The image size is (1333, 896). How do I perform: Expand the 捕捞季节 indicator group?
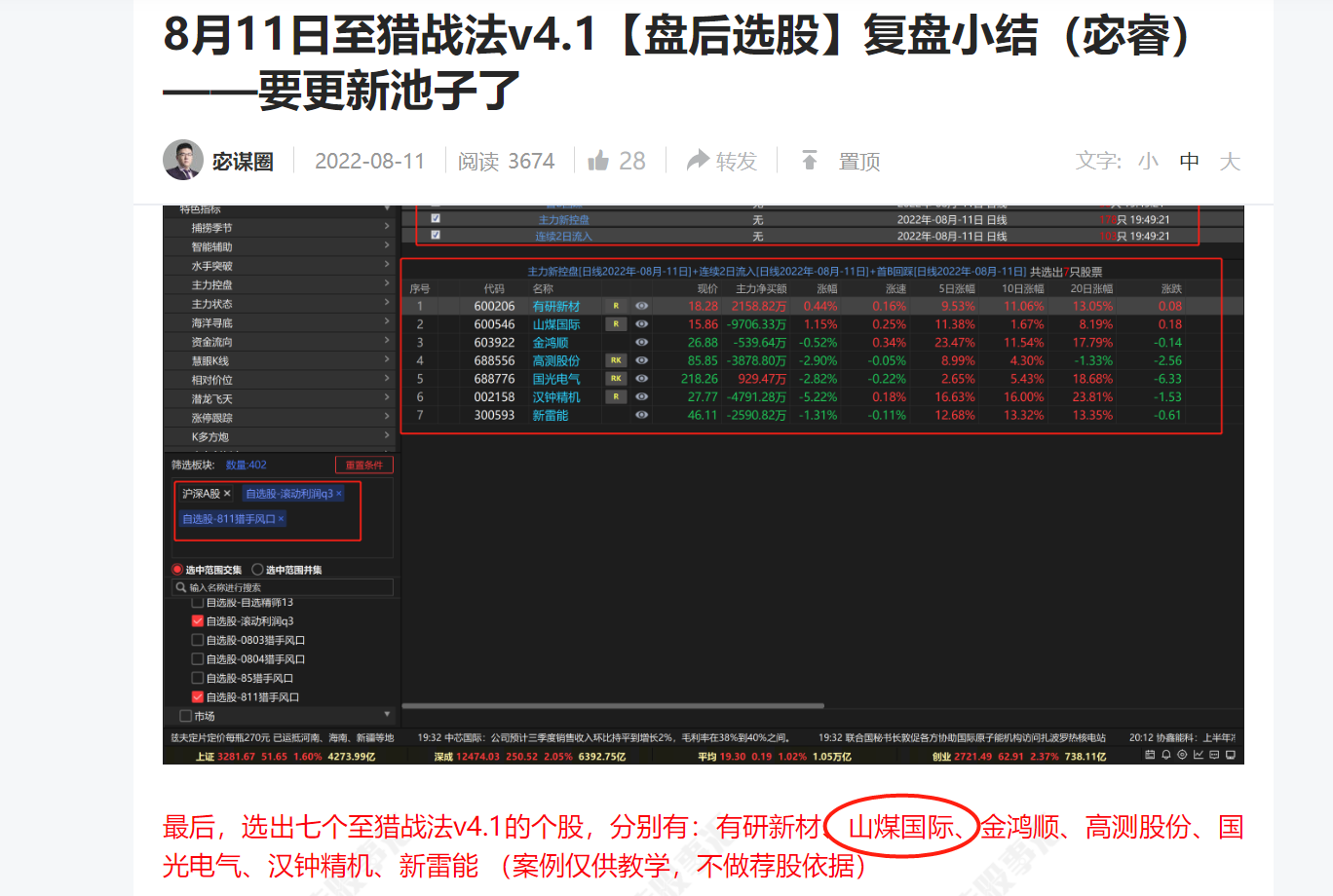(387, 227)
